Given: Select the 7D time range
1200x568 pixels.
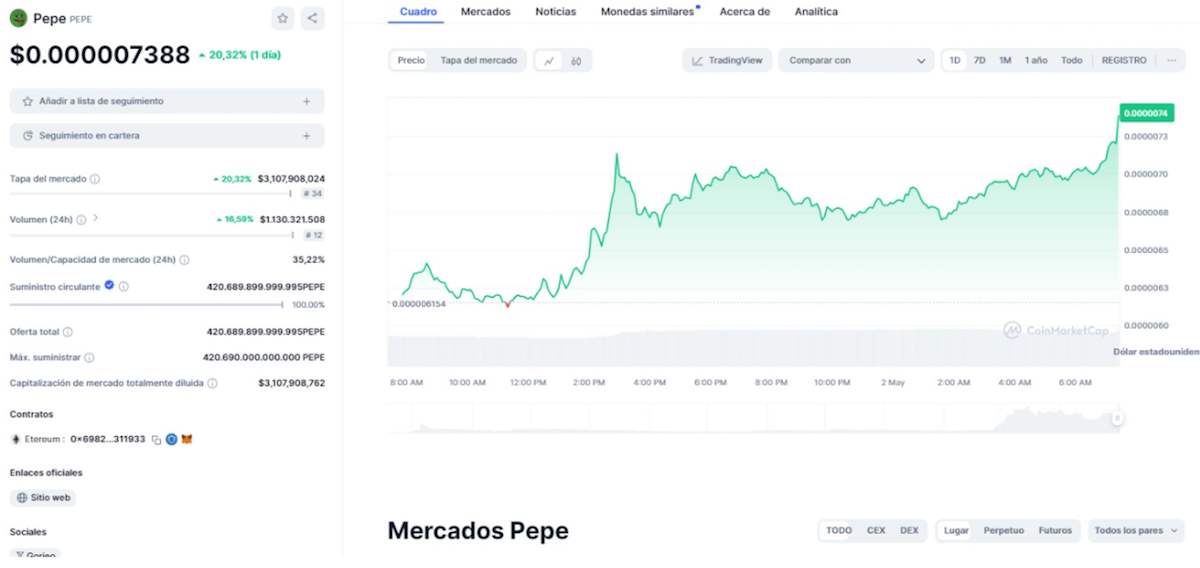Looking at the screenshot, I should 980,60.
